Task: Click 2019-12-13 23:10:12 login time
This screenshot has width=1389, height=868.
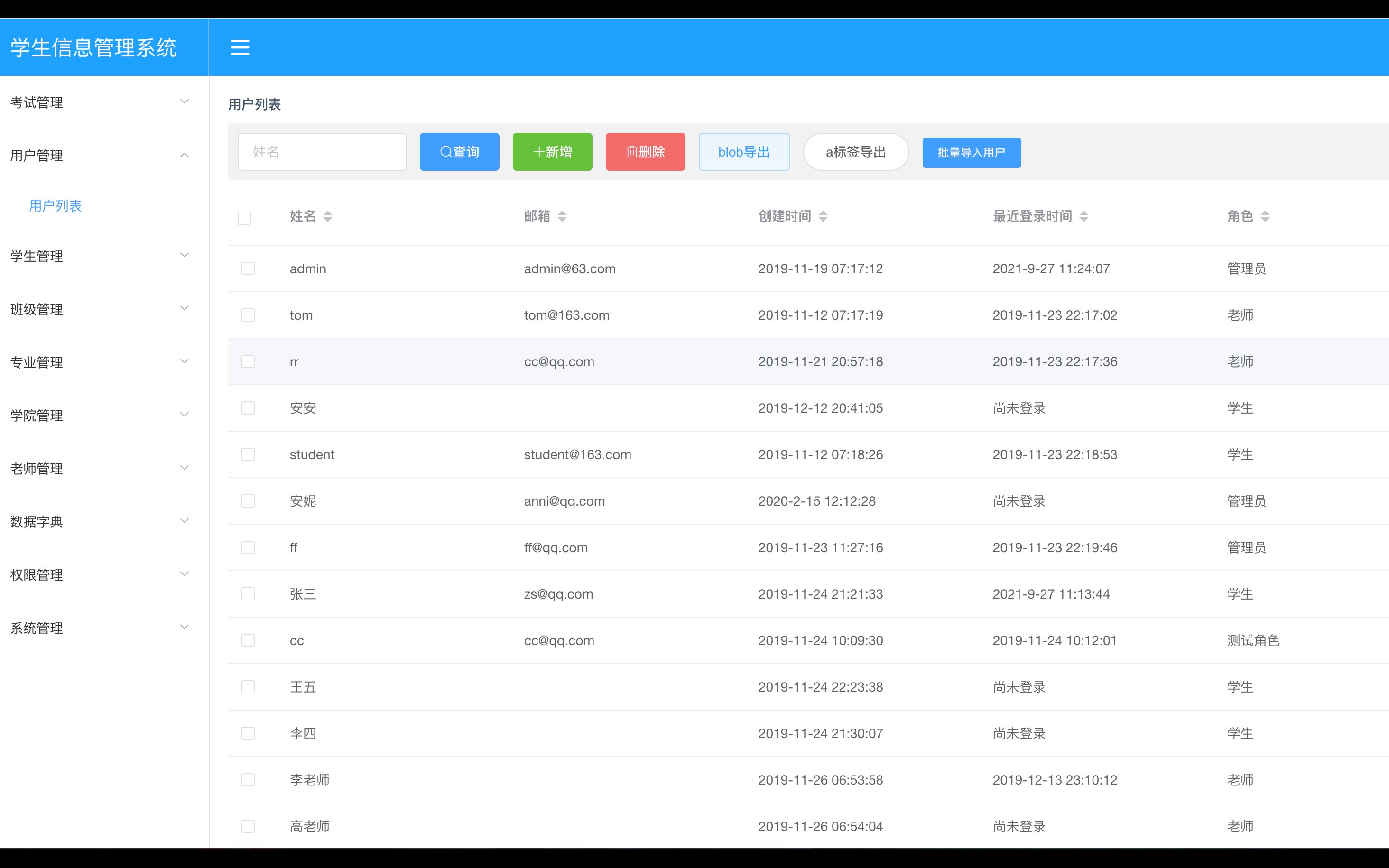Action: 1055,780
